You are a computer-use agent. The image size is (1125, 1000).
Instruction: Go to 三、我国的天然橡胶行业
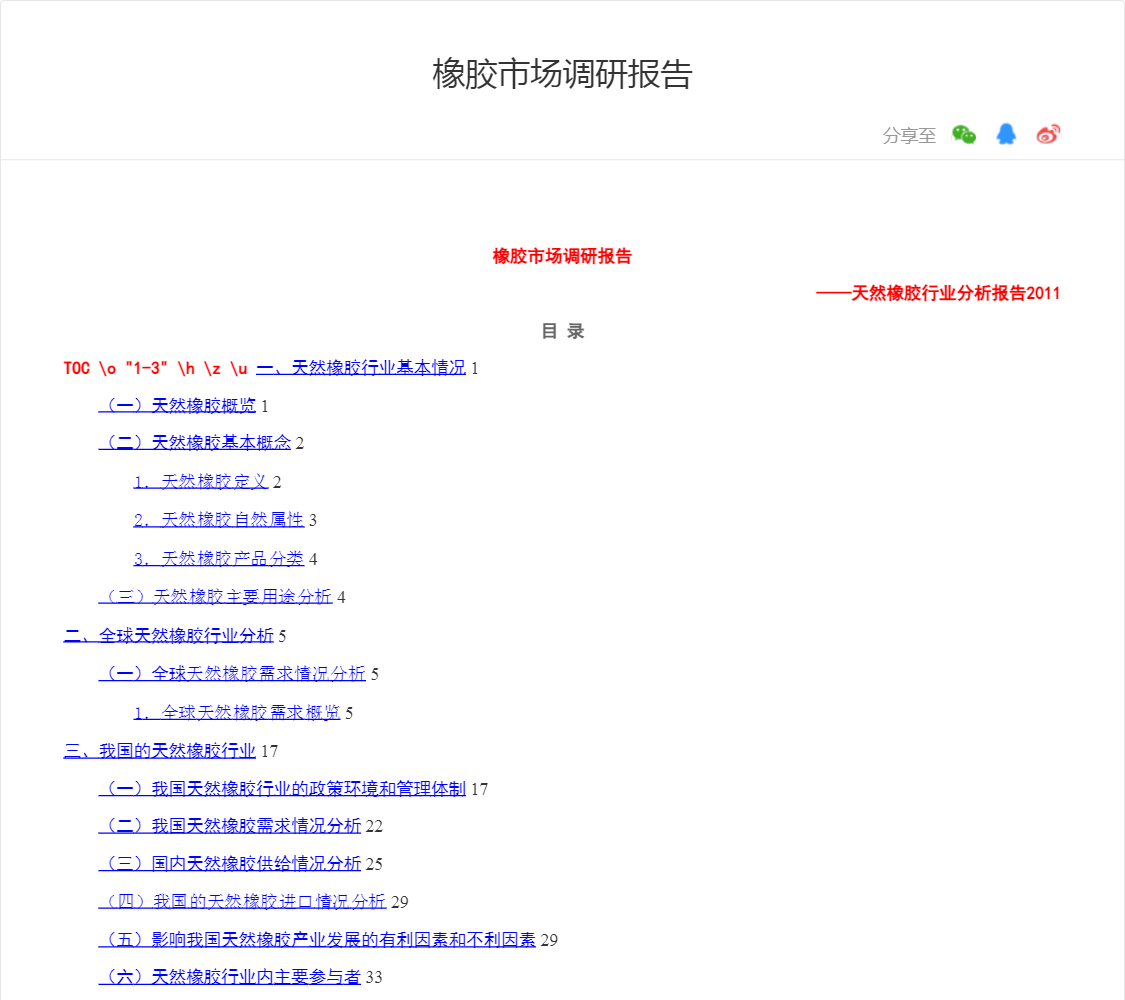[159, 751]
